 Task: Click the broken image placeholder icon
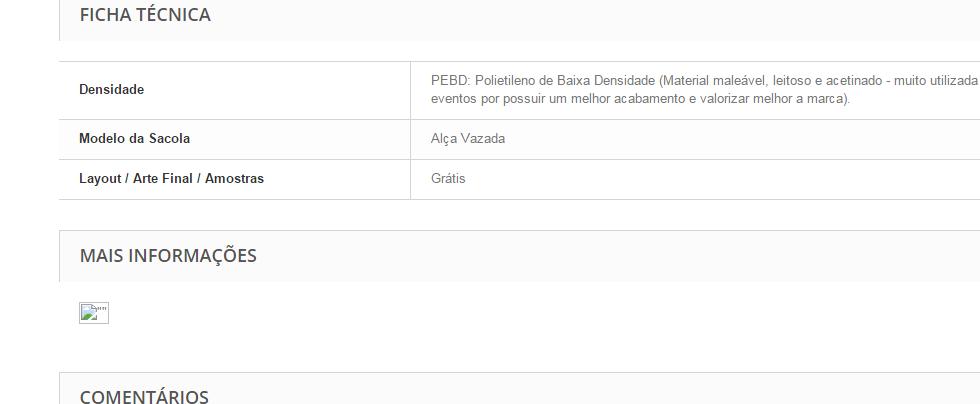click(94, 313)
